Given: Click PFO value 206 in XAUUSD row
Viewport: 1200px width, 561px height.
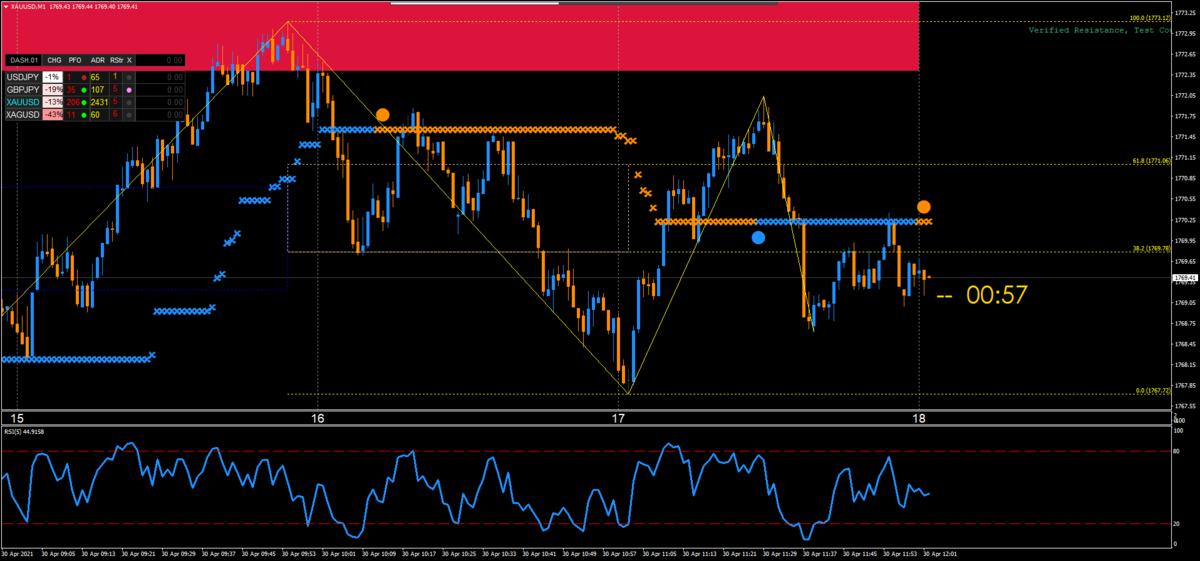Looking at the screenshot, I should click(x=73, y=102).
